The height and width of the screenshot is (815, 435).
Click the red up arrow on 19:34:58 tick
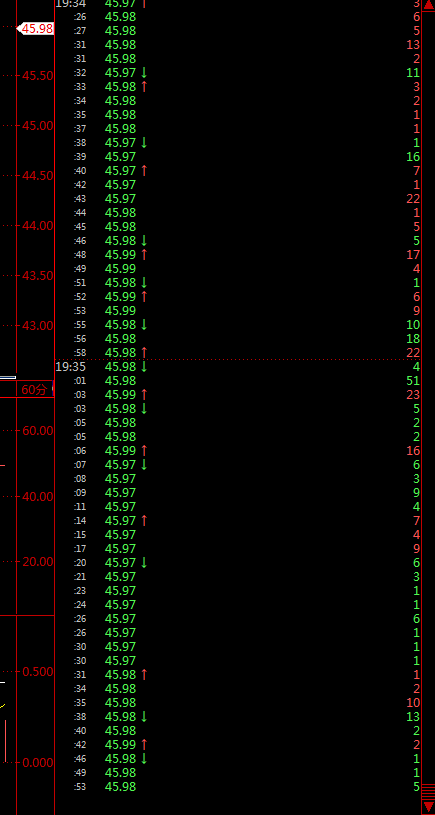click(x=144, y=353)
